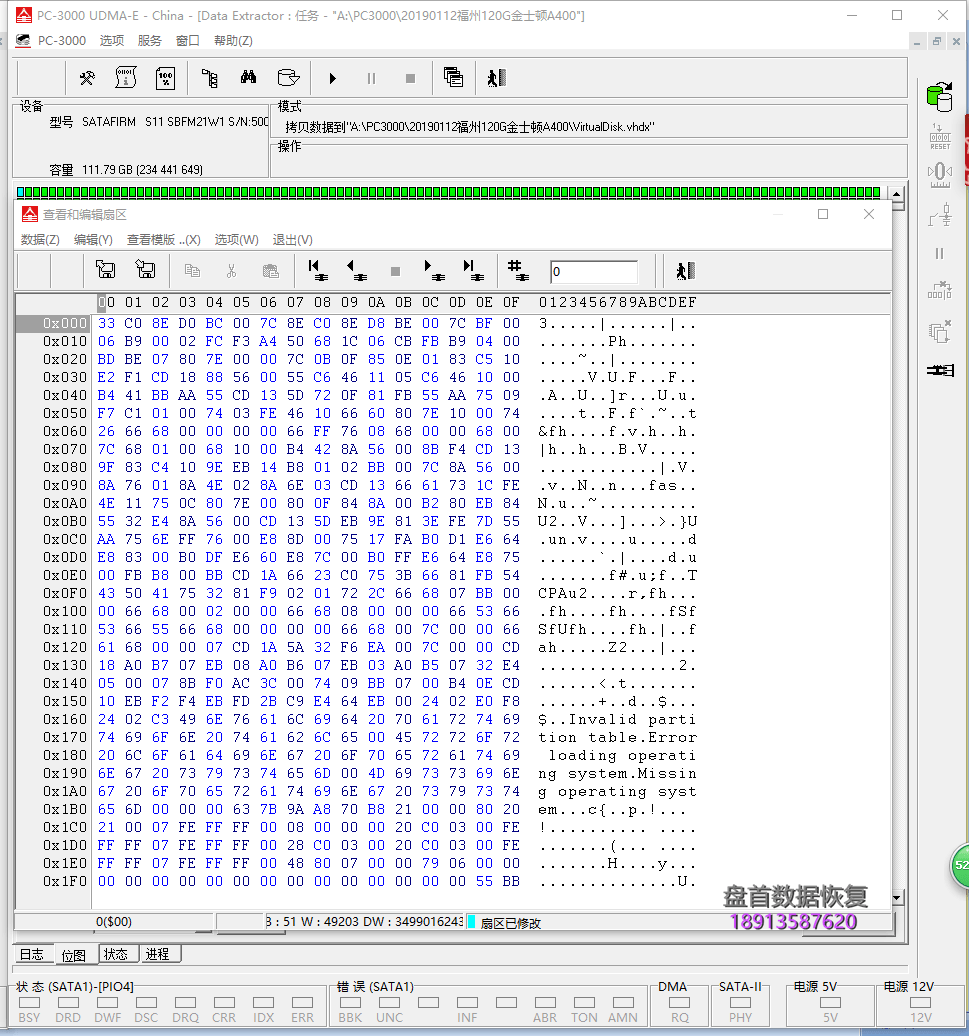This screenshot has height=1036, width=969.
Task: Click the disk with arrow toolbar icon
Action: pyautogui.click(x=288, y=78)
